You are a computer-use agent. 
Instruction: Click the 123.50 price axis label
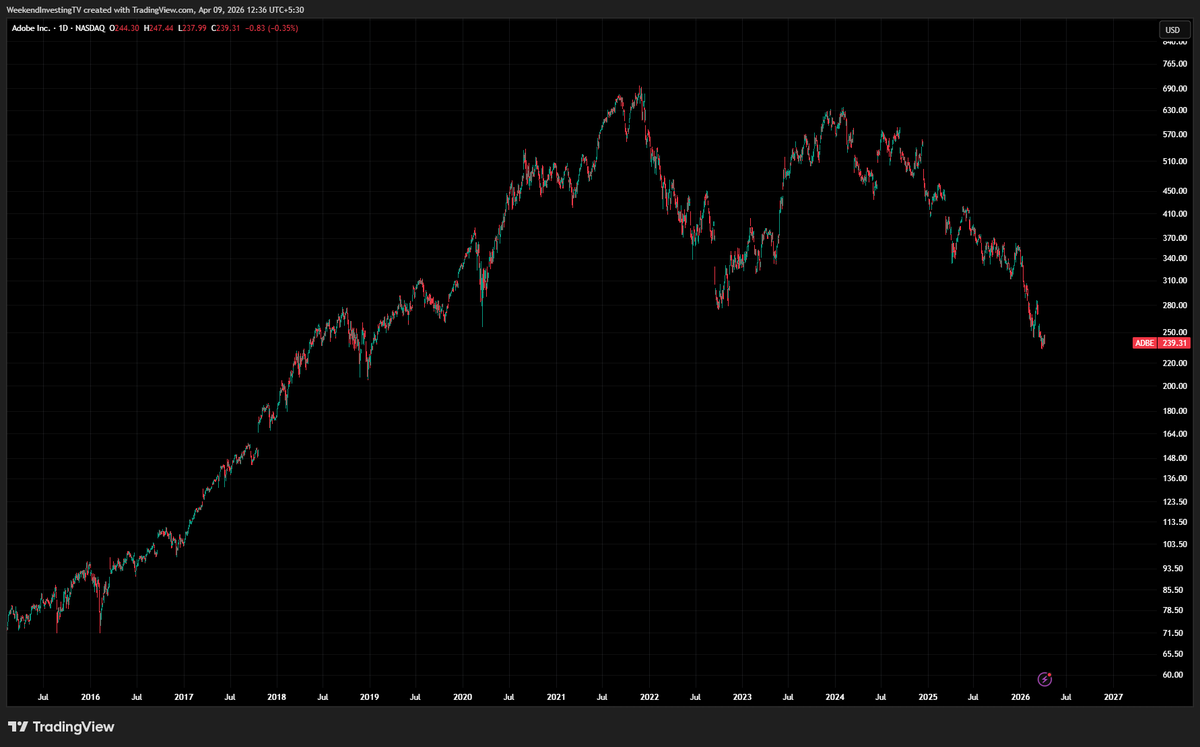coord(1174,500)
